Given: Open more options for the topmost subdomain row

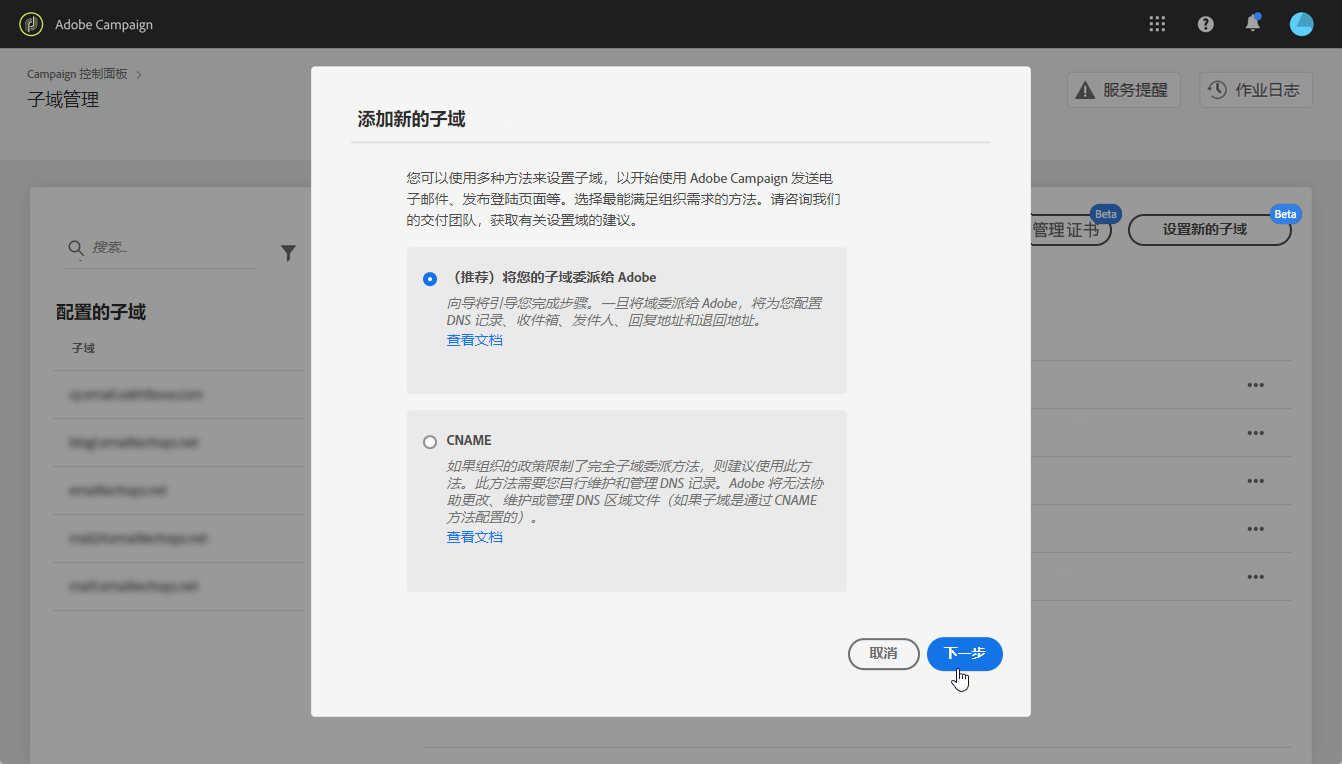Looking at the screenshot, I should pos(1256,385).
